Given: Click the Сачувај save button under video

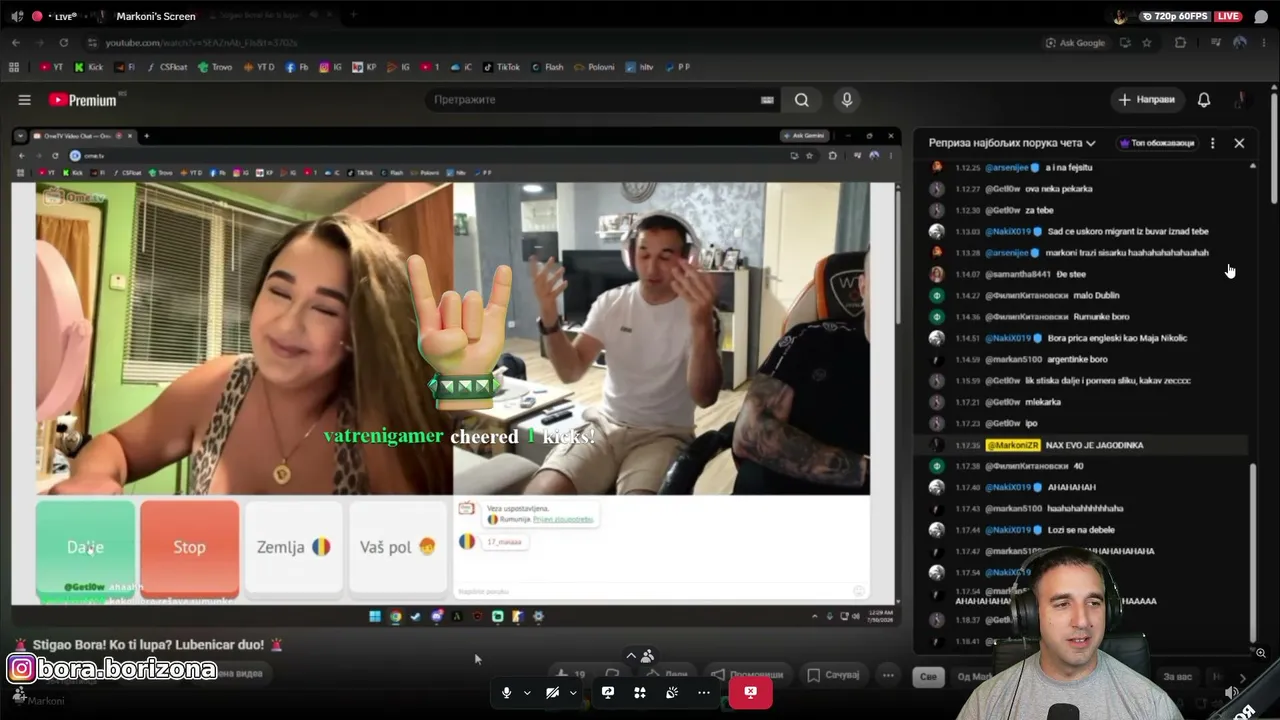Looking at the screenshot, I should coord(833,675).
